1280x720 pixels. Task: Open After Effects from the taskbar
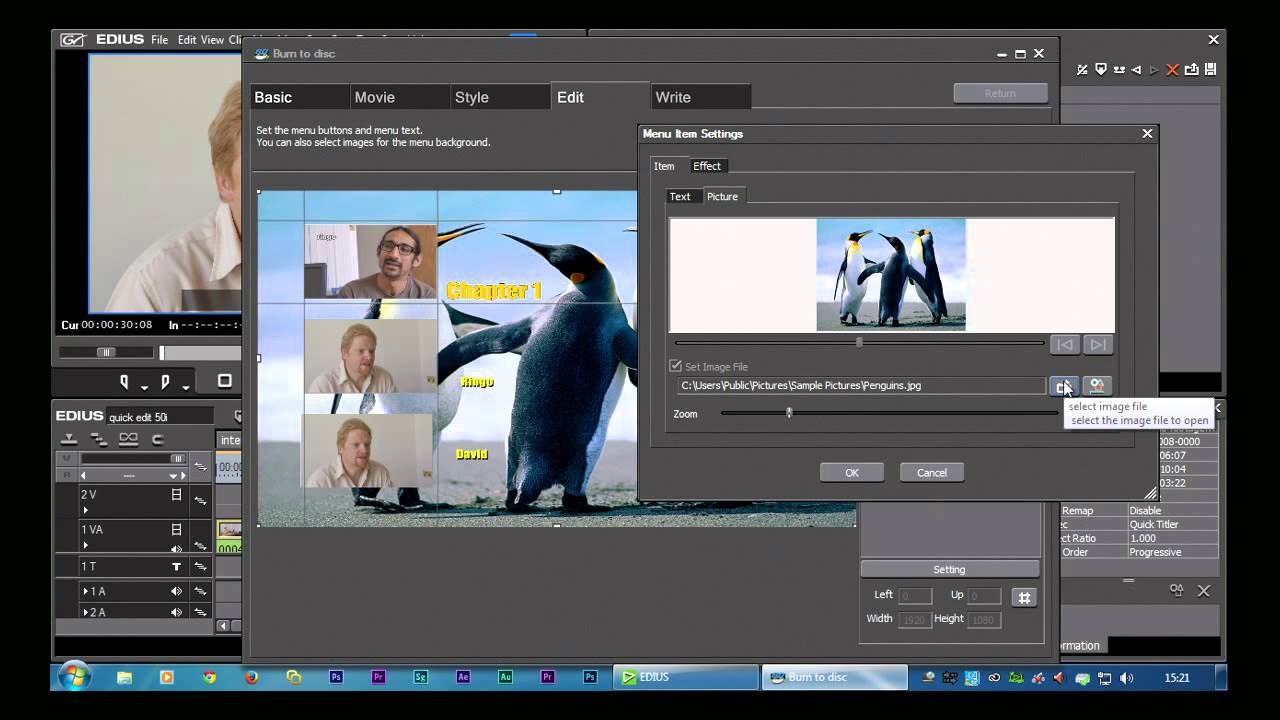click(463, 677)
